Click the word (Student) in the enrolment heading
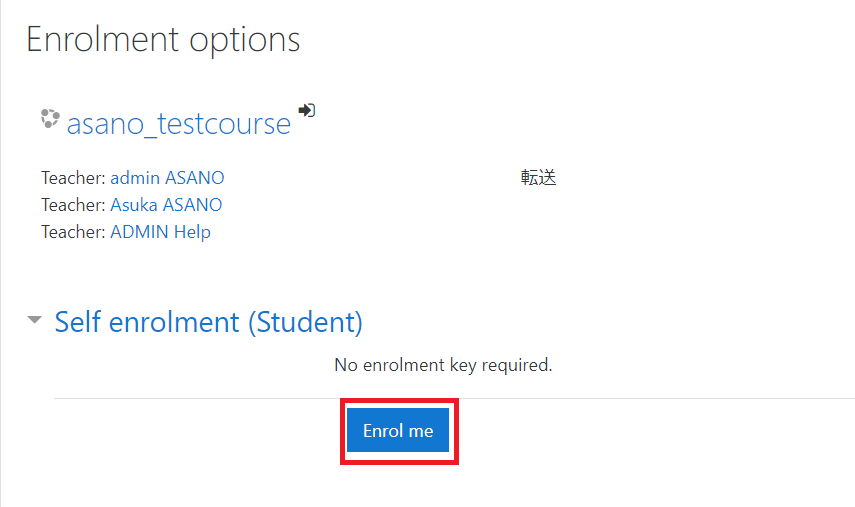 coord(305,322)
